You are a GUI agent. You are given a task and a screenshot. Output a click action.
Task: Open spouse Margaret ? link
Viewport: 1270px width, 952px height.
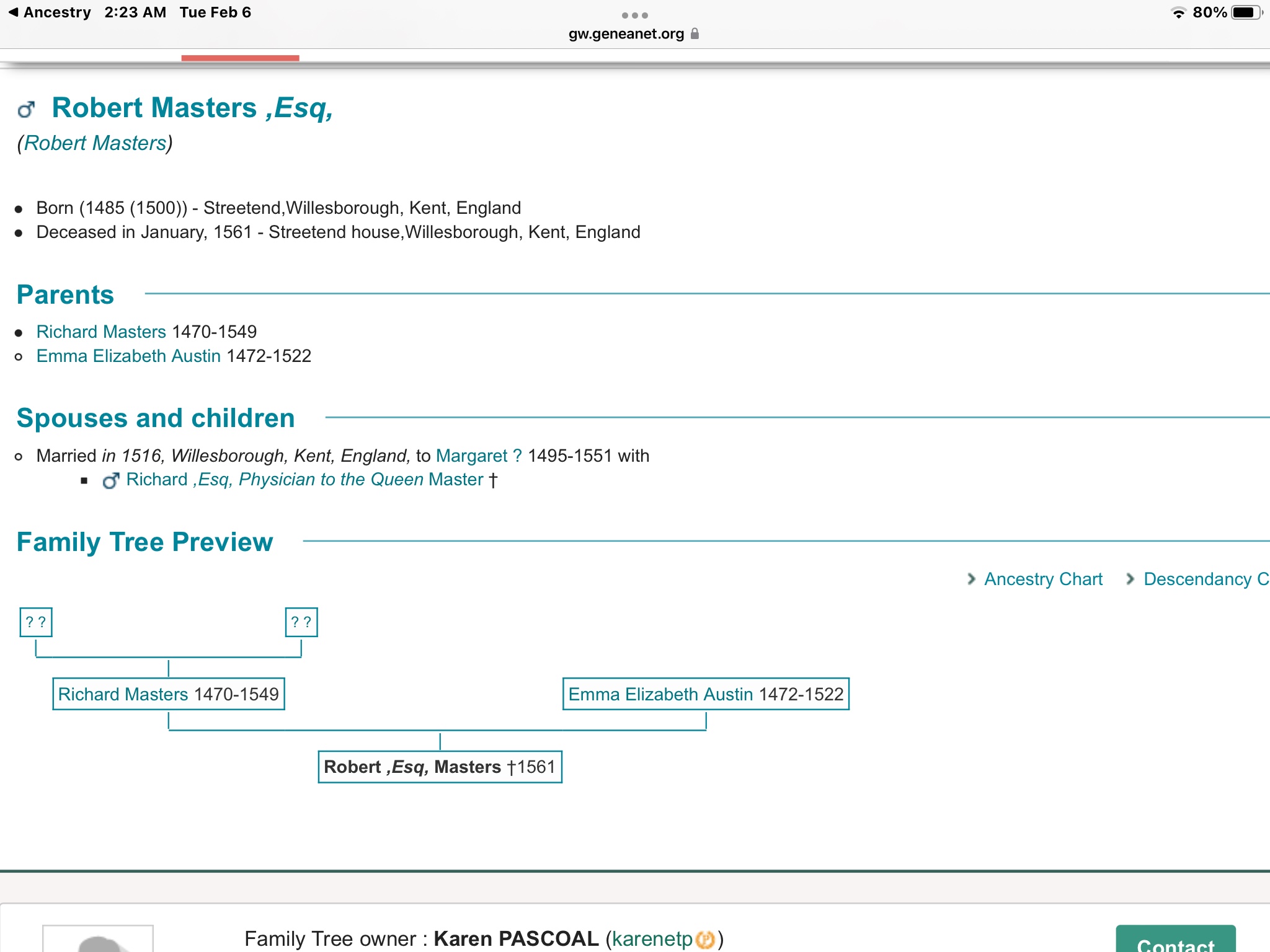[x=479, y=456]
